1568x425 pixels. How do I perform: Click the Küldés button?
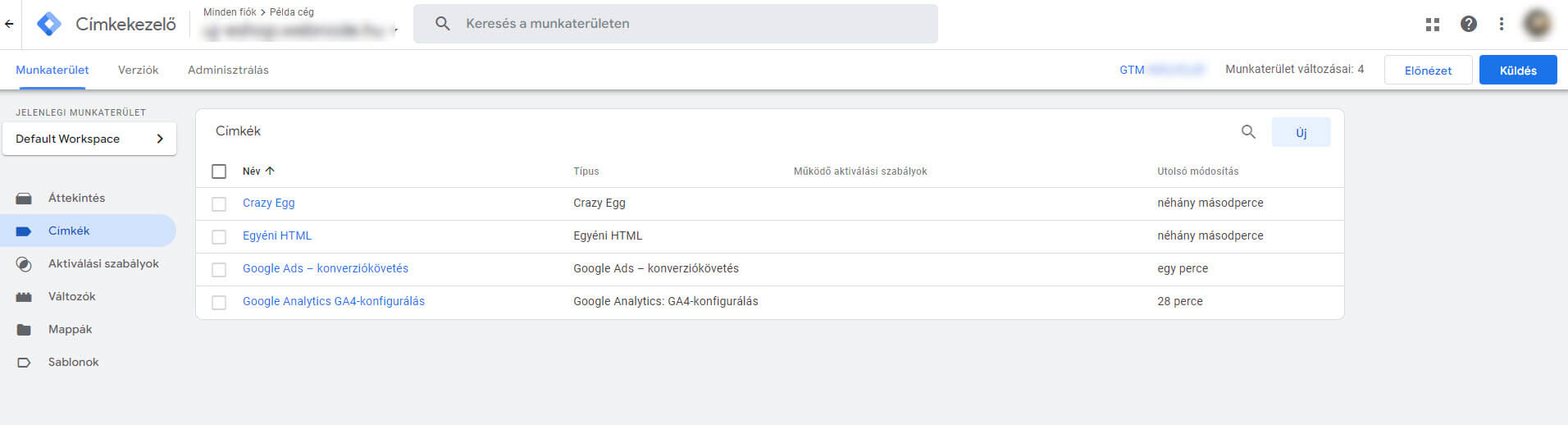tap(1518, 70)
